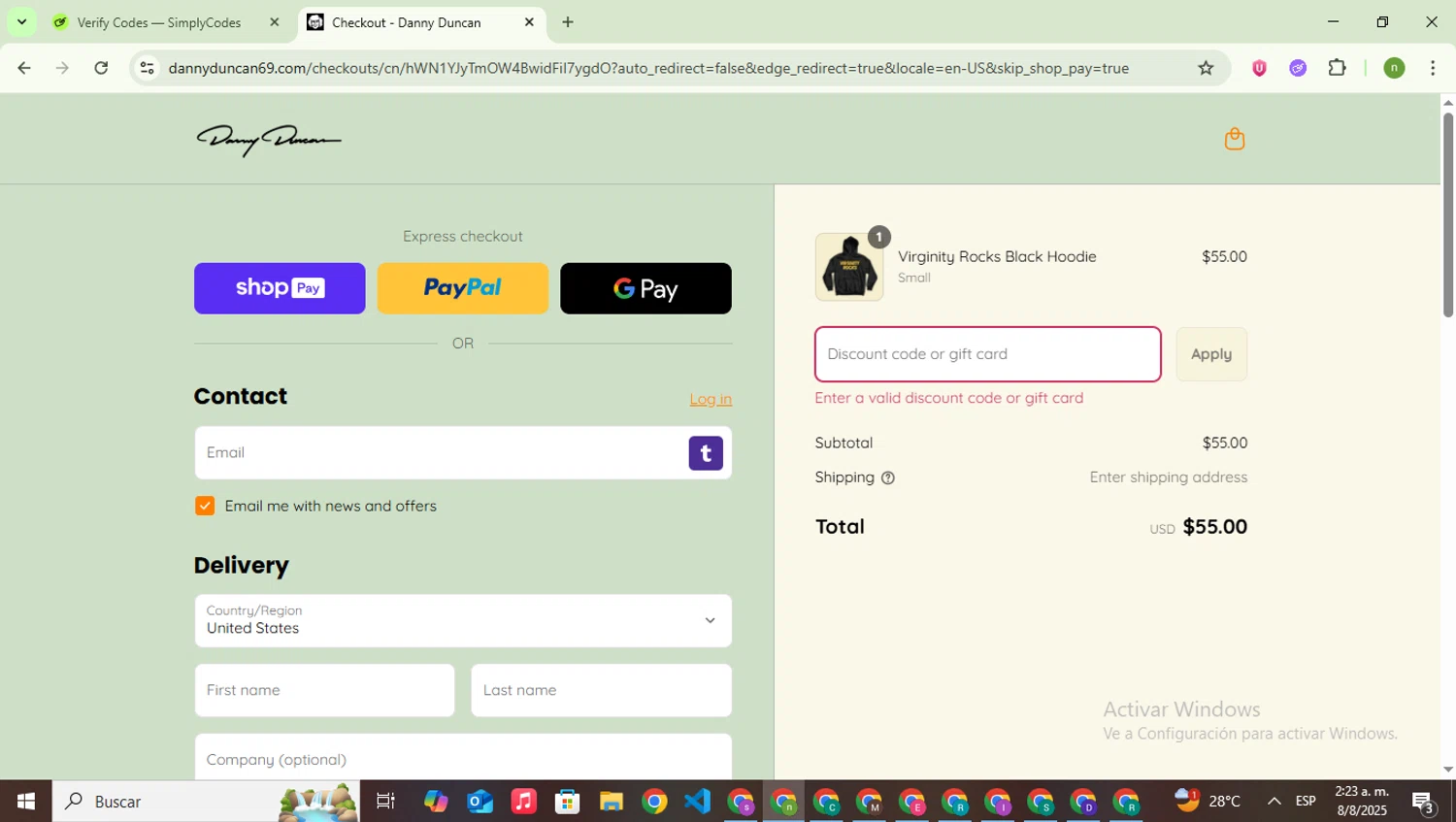Open a new browser tab
The width and height of the screenshot is (1456, 822).
coord(568,22)
